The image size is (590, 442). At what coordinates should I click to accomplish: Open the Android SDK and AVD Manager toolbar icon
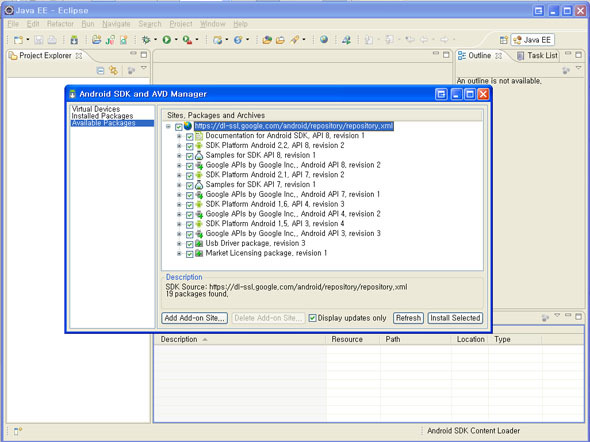[74, 40]
